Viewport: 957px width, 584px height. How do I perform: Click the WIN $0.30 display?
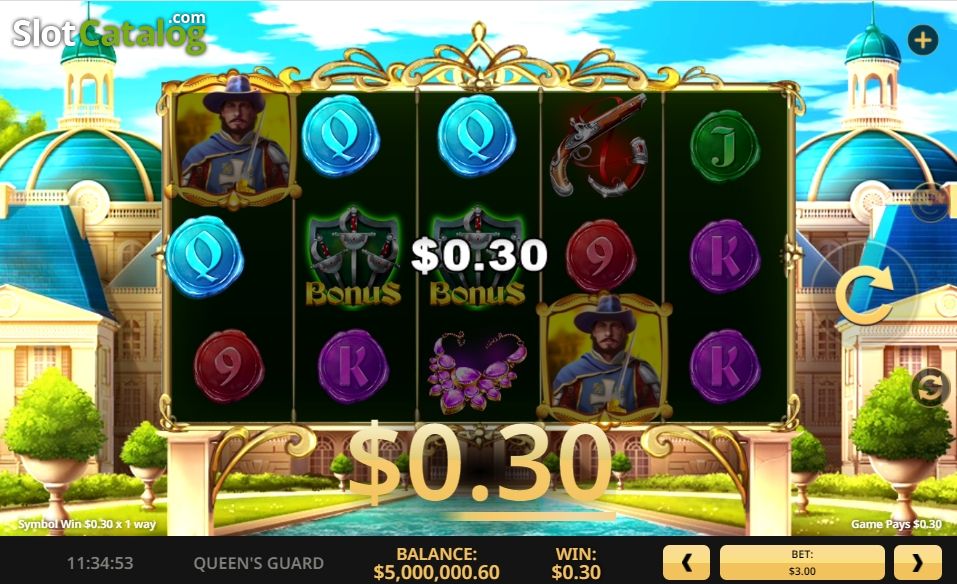tap(576, 563)
